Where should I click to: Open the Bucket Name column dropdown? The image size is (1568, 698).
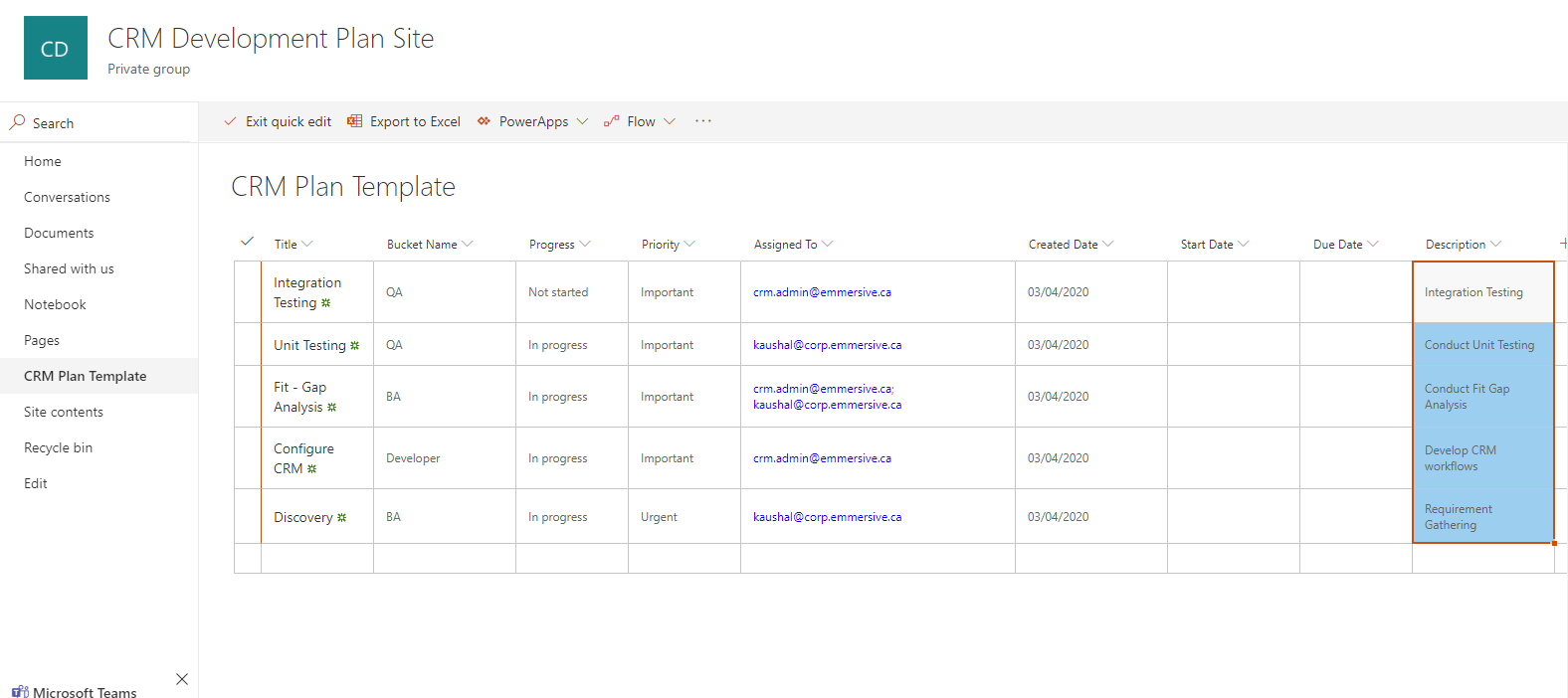[x=468, y=244]
